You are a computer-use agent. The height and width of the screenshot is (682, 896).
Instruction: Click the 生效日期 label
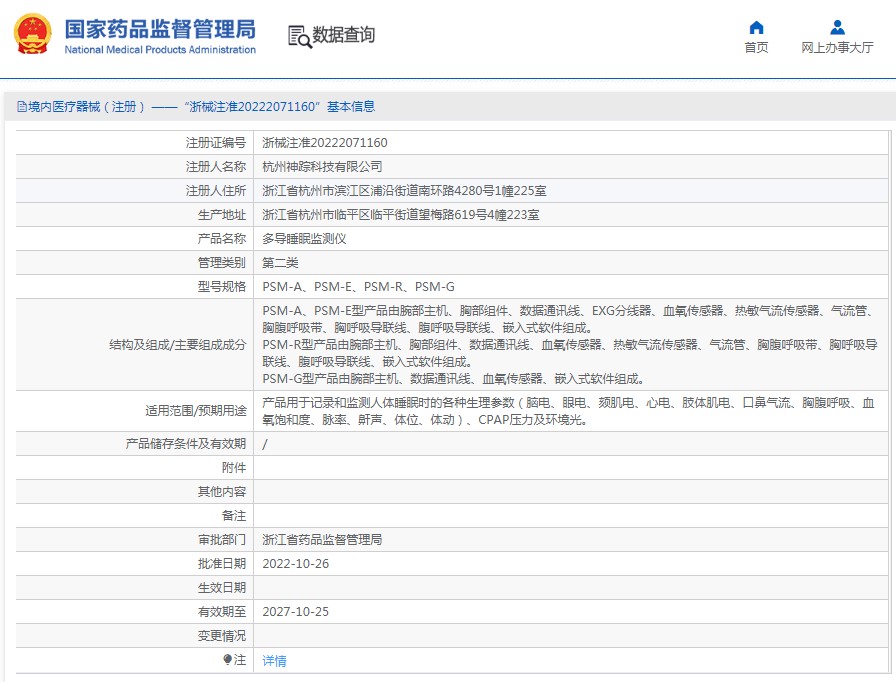coord(222,588)
